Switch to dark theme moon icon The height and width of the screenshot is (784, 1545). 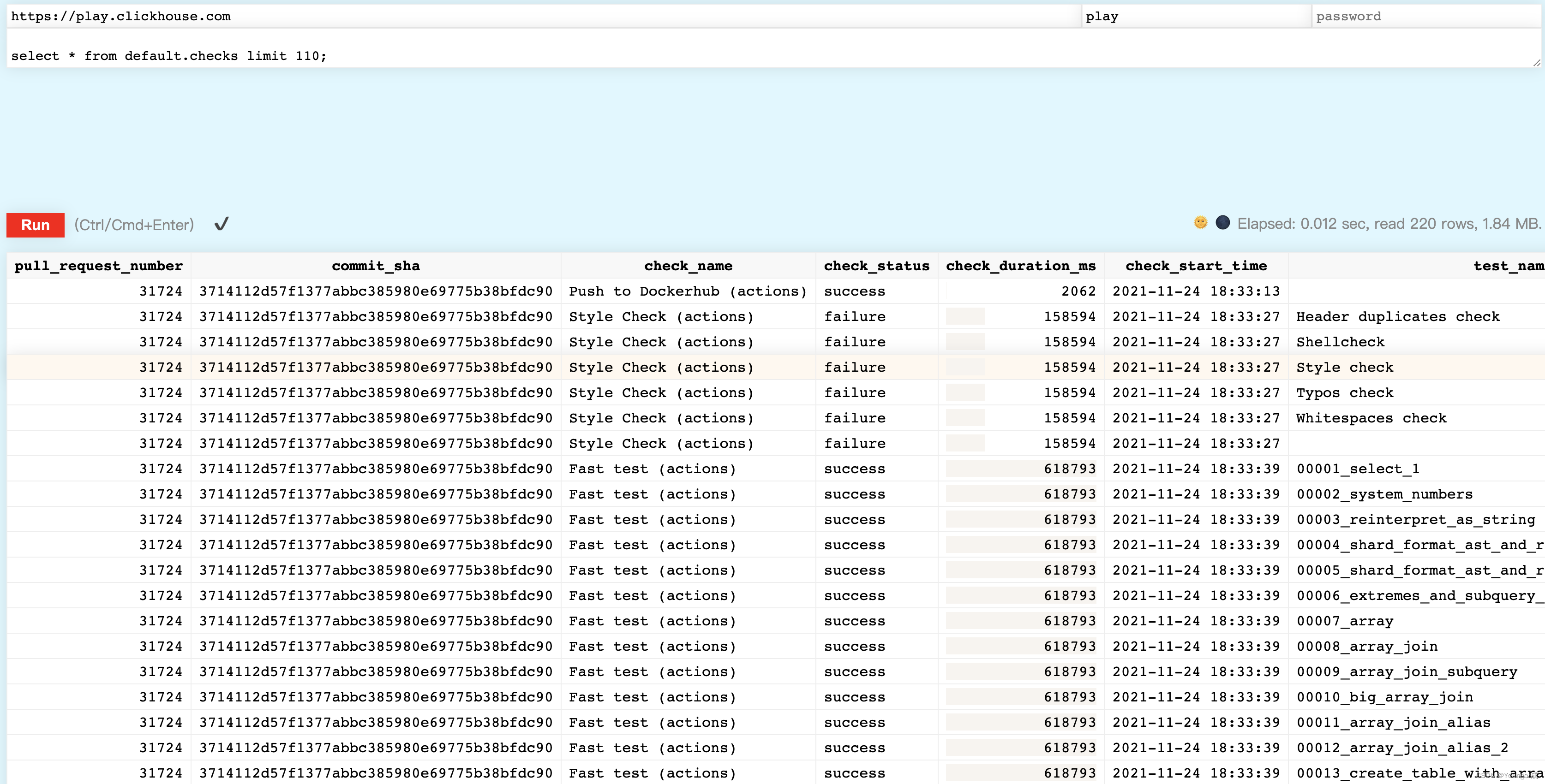(x=1222, y=223)
